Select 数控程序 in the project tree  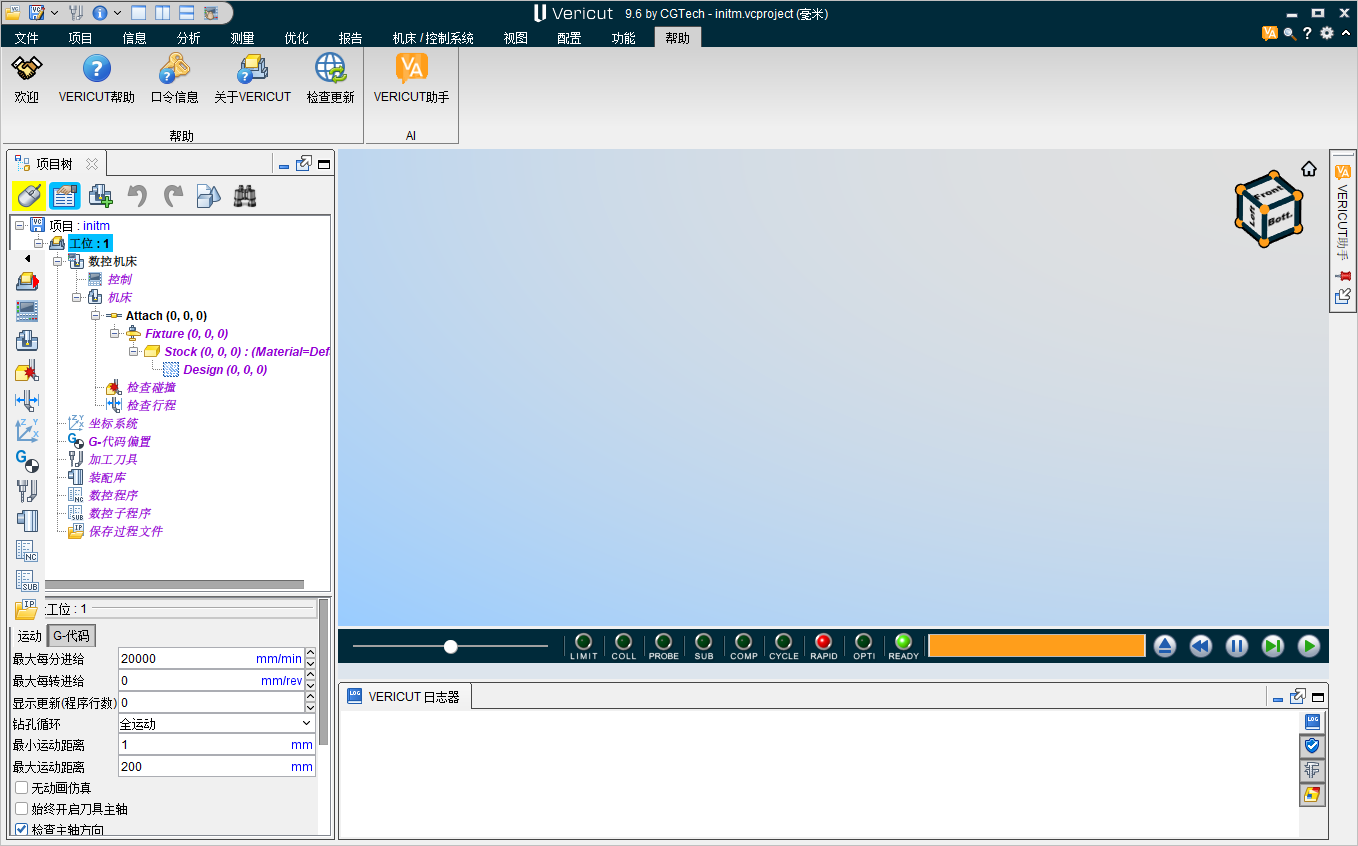coord(113,496)
